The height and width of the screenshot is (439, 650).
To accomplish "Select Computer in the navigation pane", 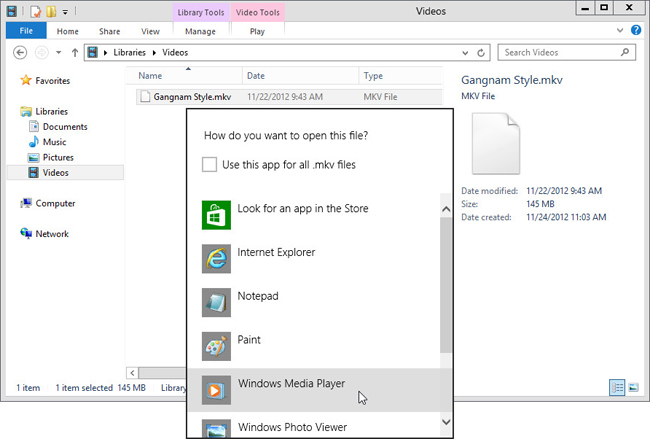I will click(x=55, y=203).
